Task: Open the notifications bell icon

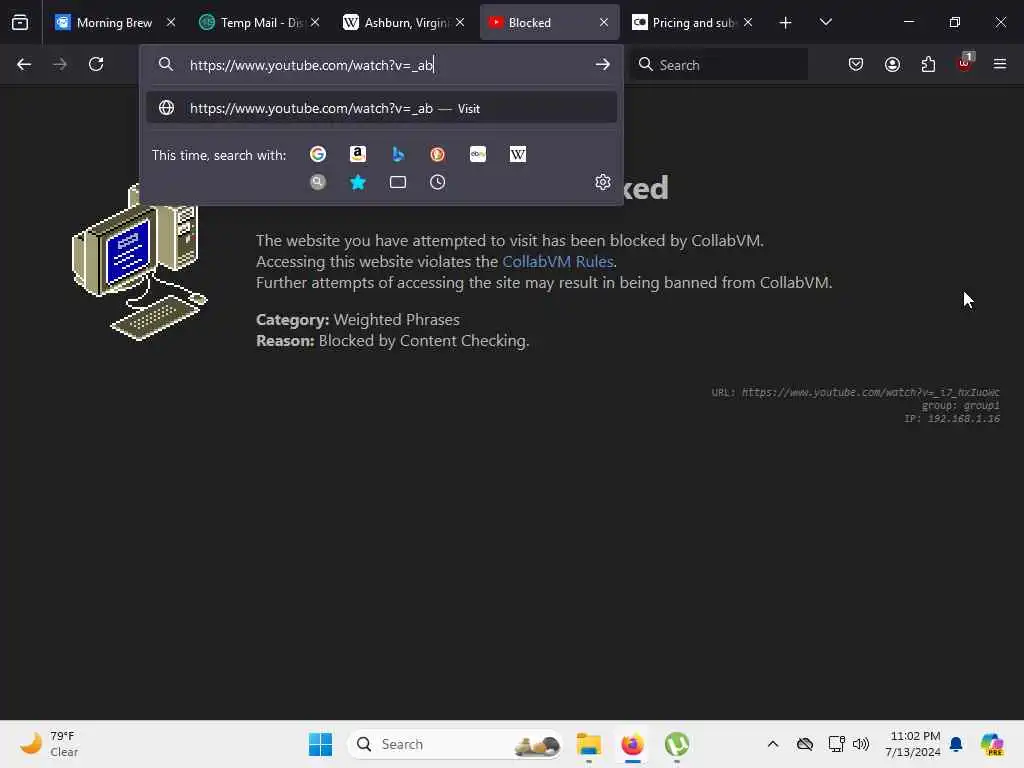Action: click(x=956, y=744)
